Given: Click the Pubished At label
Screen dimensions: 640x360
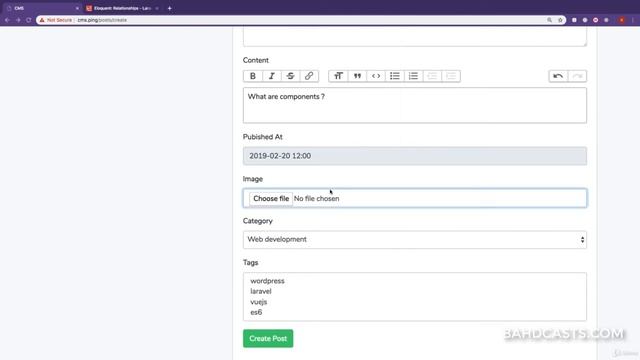Looking at the screenshot, I should (x=262, y=137).
